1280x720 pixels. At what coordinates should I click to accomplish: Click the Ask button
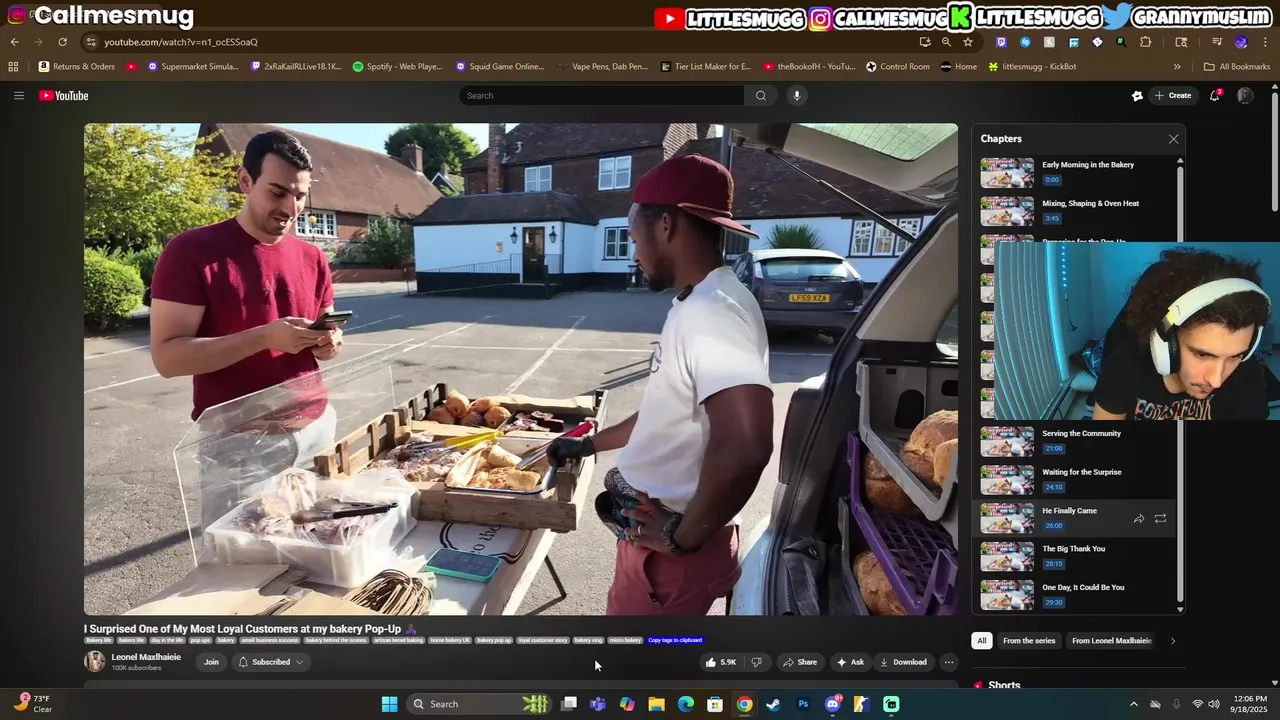click(850, 662)
